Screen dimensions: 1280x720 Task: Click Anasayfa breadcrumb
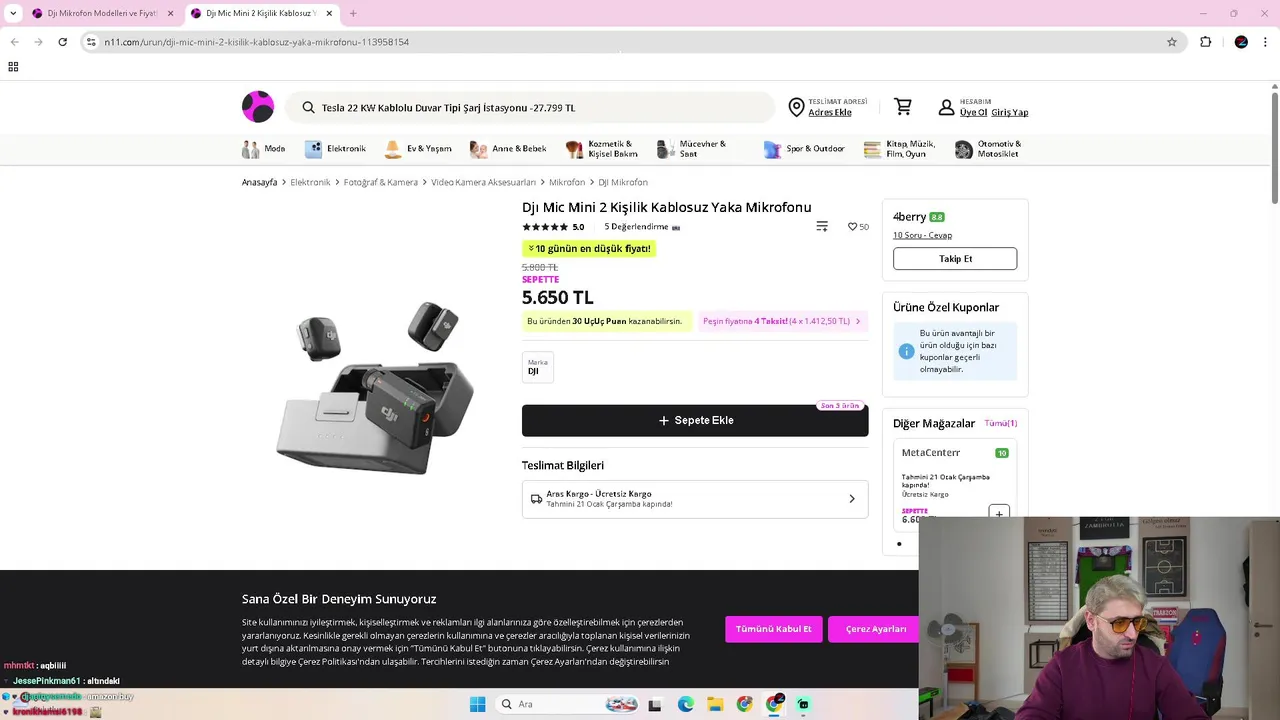click(259, 182)
